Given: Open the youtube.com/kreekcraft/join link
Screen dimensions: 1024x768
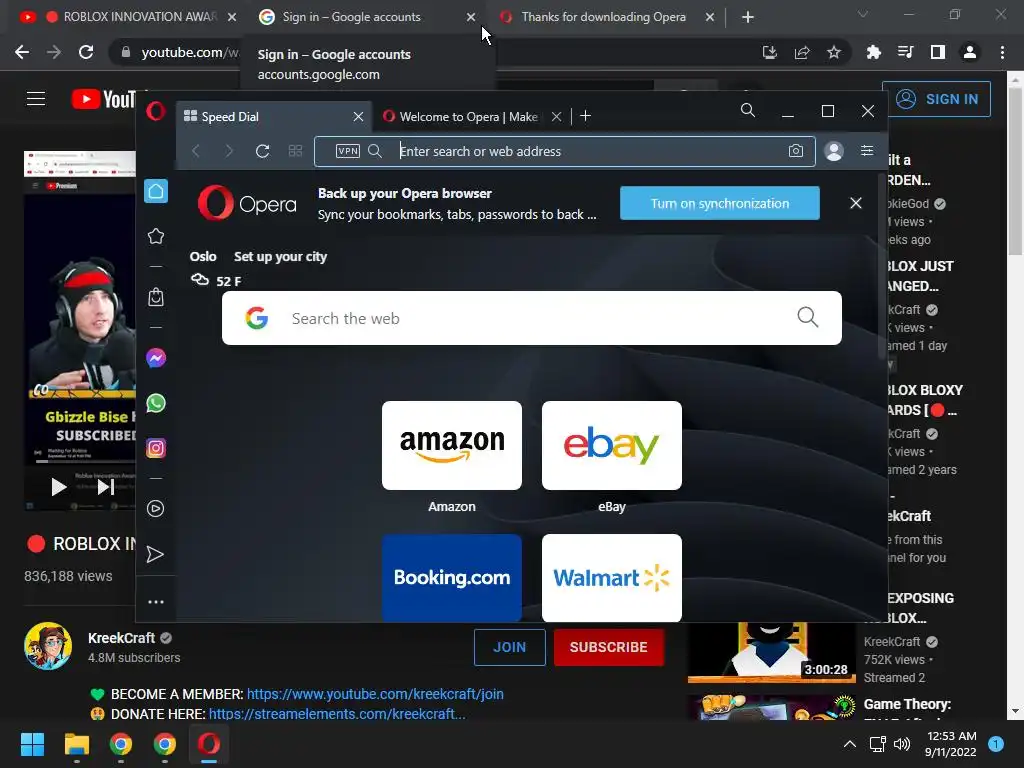Looking at the screenshot, I should pos(375,694).
